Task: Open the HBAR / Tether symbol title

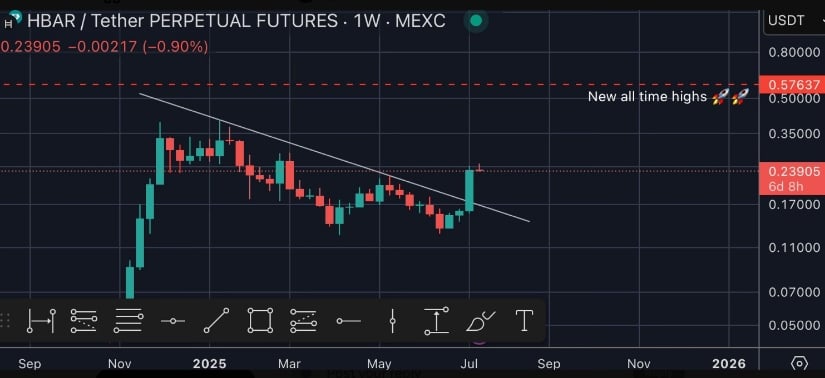Action: click(236, 21)
